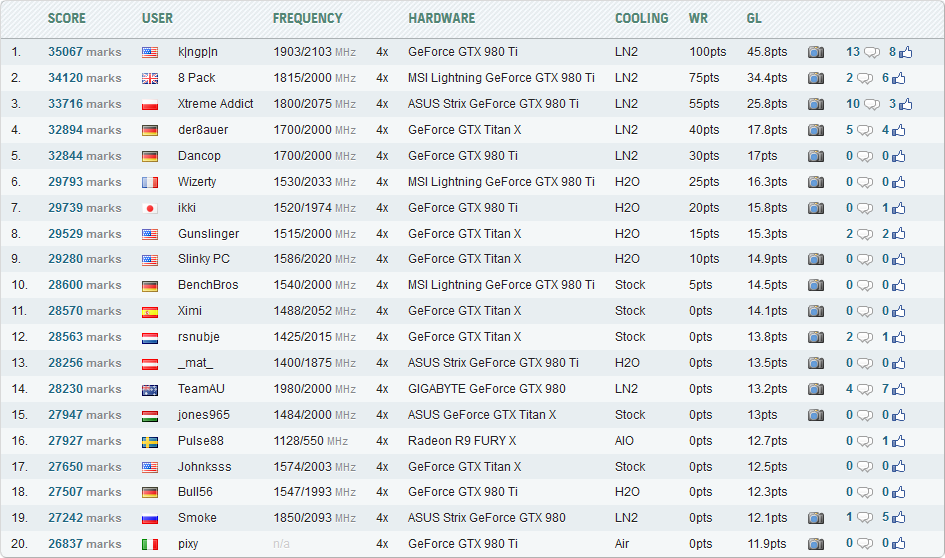Select 75pts WR value
945x558 pixels.
[704, 78]
